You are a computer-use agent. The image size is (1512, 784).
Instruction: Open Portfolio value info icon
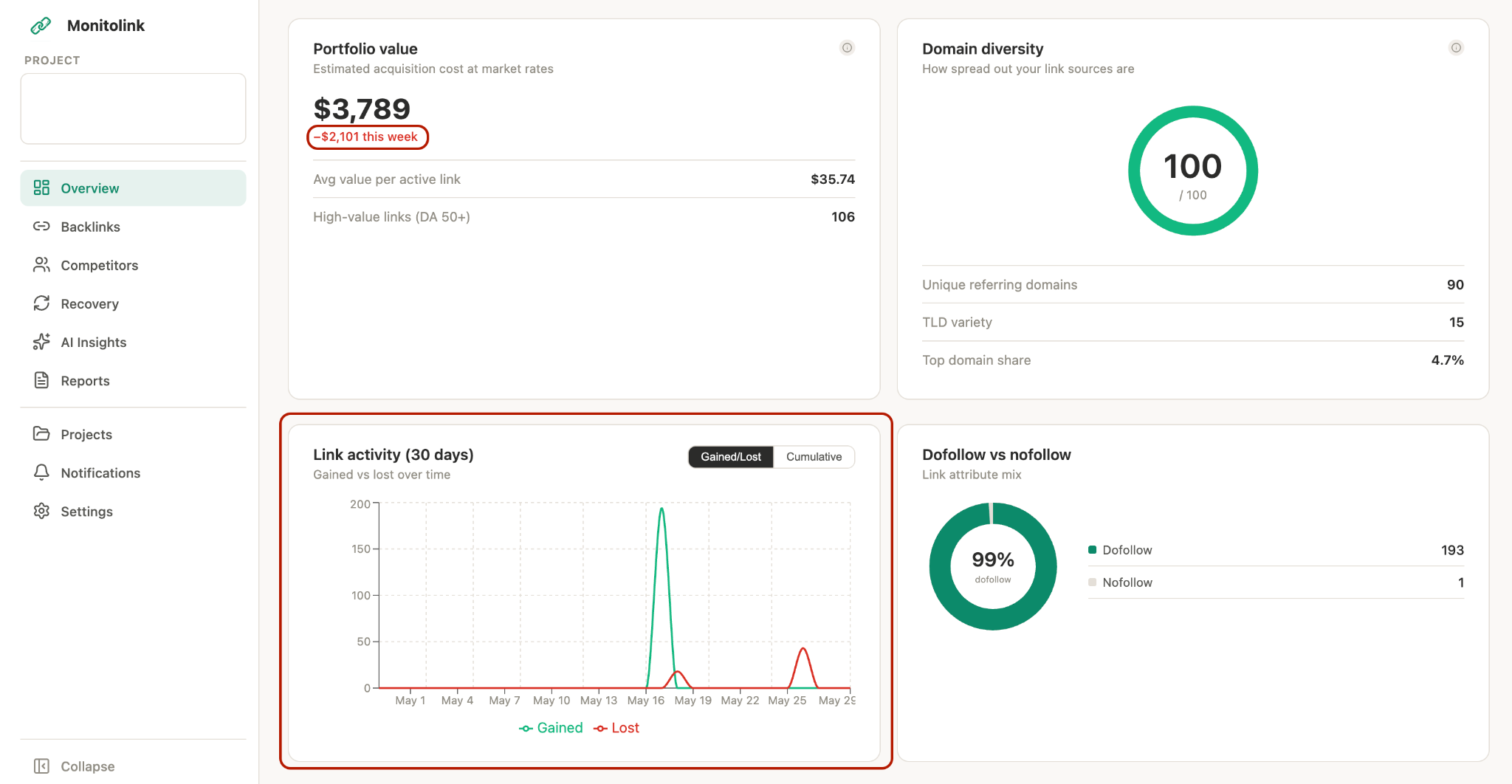tap(847, 48)
